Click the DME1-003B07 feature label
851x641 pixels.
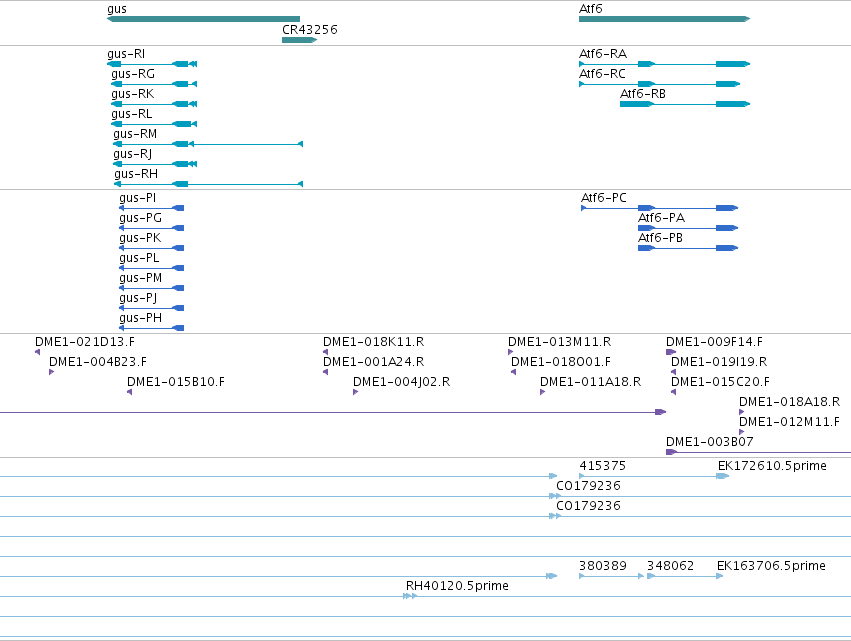pyautogui.click(x=709, y=442)
